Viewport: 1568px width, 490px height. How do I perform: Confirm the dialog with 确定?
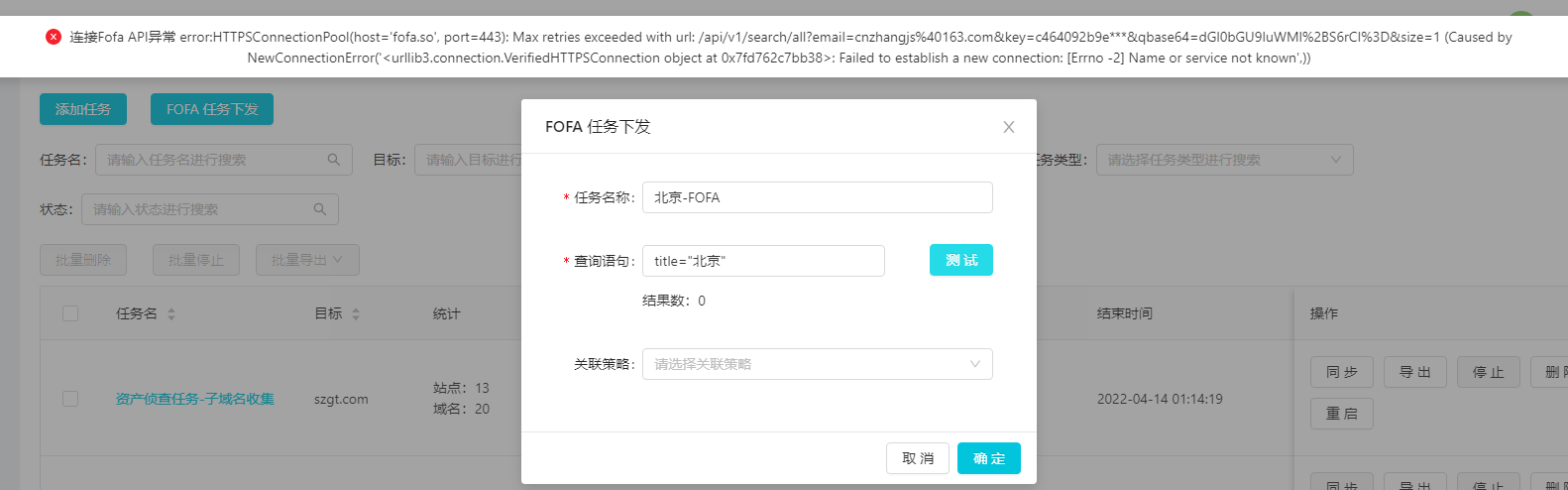pos(989,458)
